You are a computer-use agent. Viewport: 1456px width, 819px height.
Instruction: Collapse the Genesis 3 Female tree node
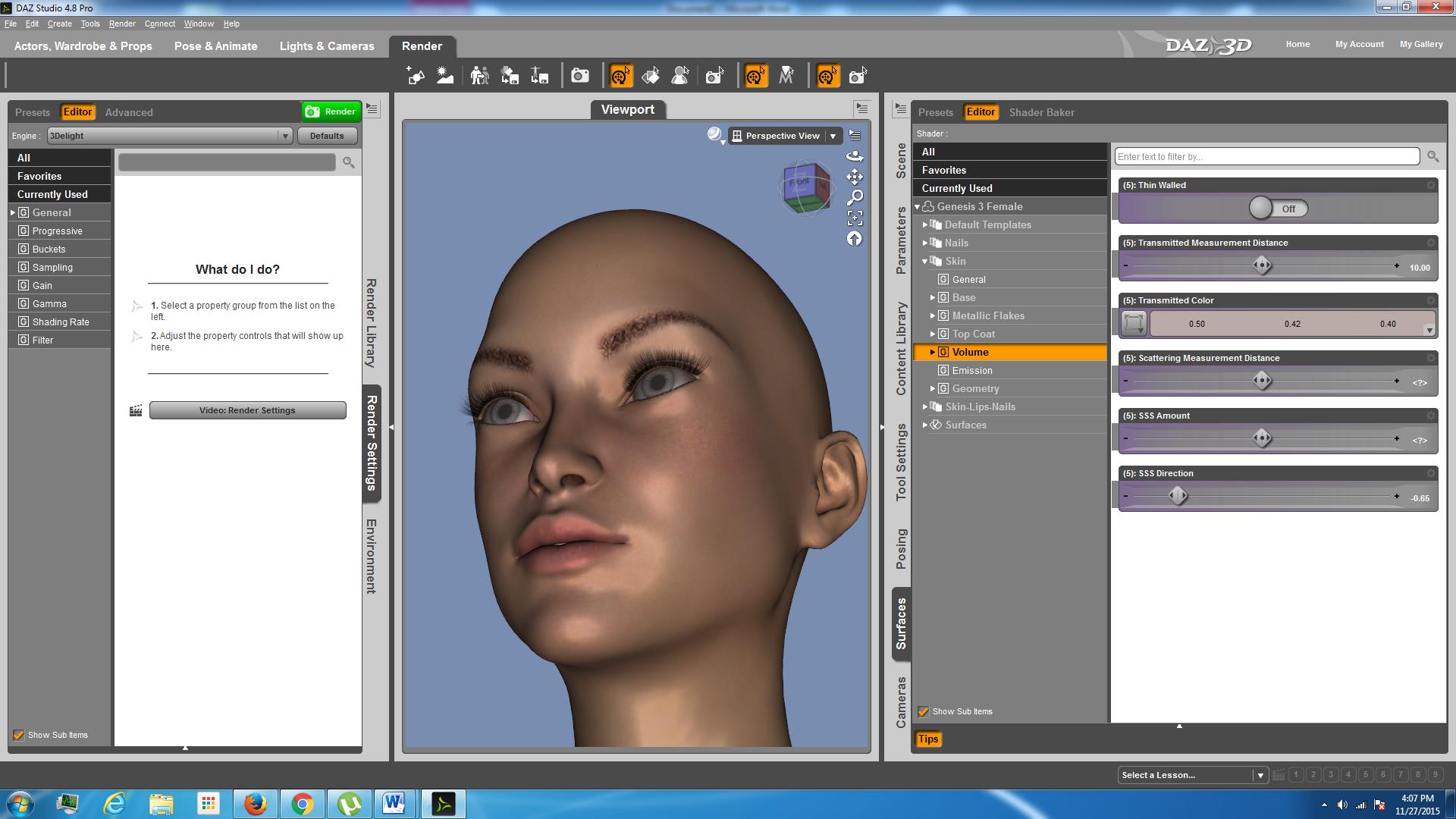(x=917, y=207)
